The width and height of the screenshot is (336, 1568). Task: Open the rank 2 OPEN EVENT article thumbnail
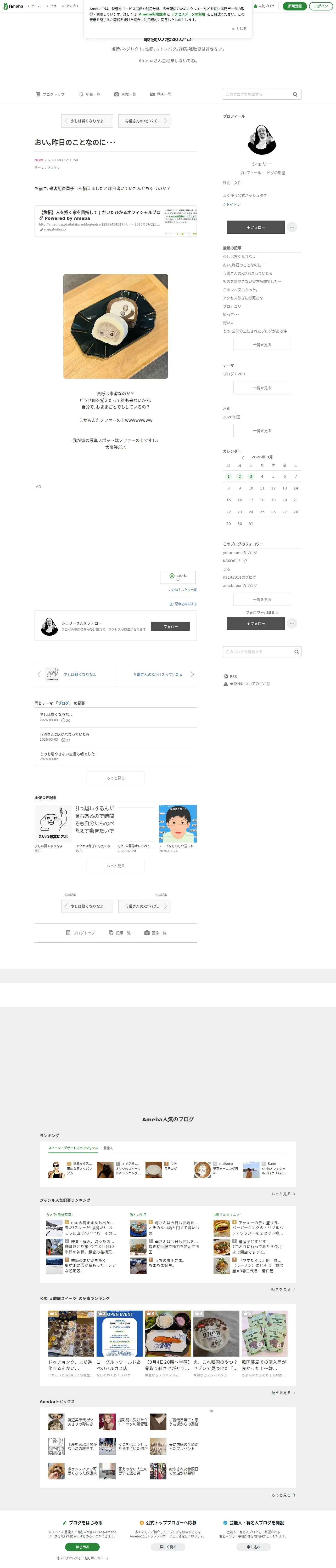point(120,1333)
